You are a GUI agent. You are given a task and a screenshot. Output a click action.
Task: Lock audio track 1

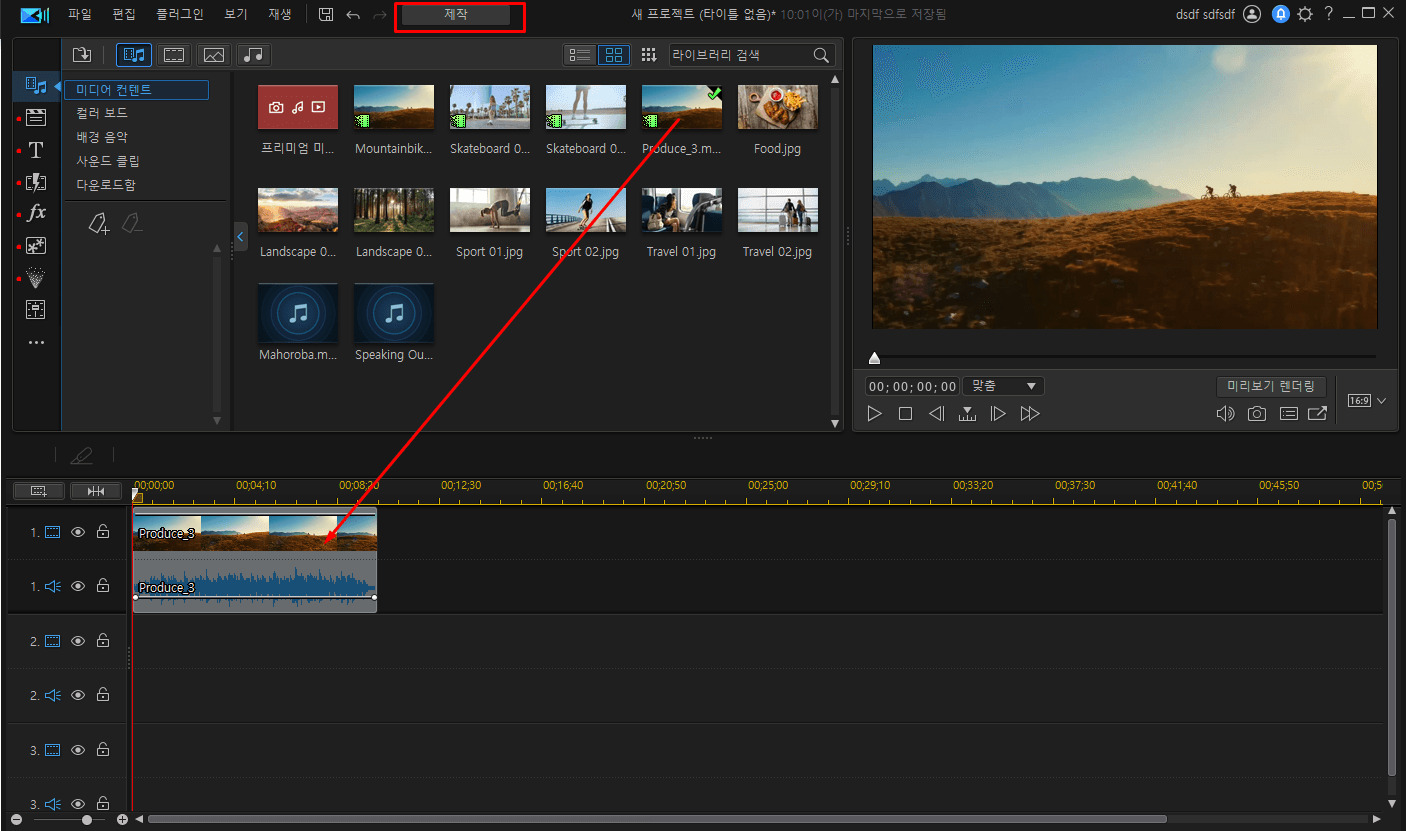point(103,586)
